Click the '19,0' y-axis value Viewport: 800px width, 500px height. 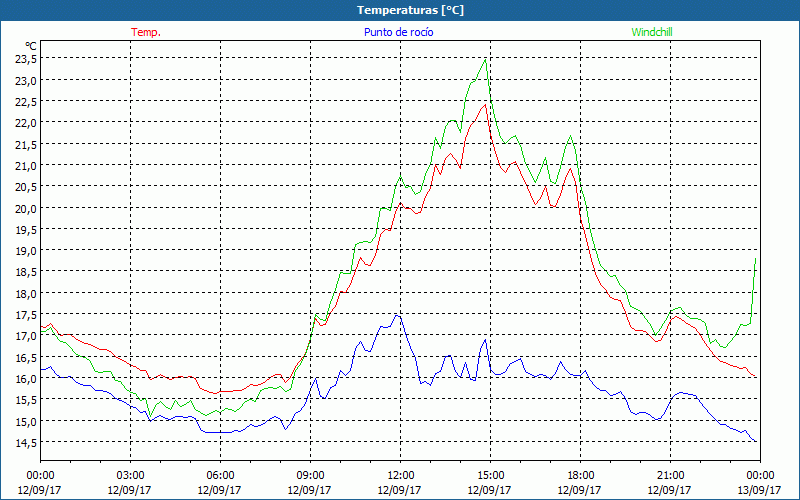[26, 251]
